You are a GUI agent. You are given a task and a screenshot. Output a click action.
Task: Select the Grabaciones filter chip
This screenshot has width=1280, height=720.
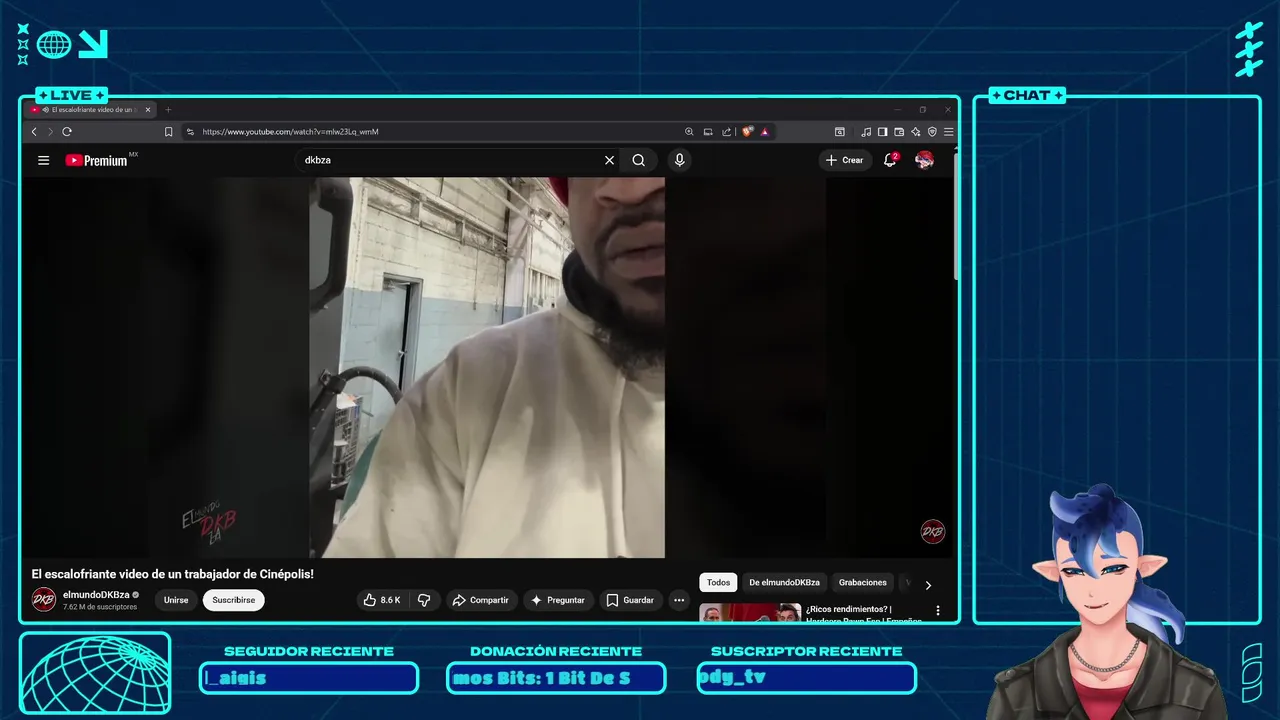coord(863,582)
